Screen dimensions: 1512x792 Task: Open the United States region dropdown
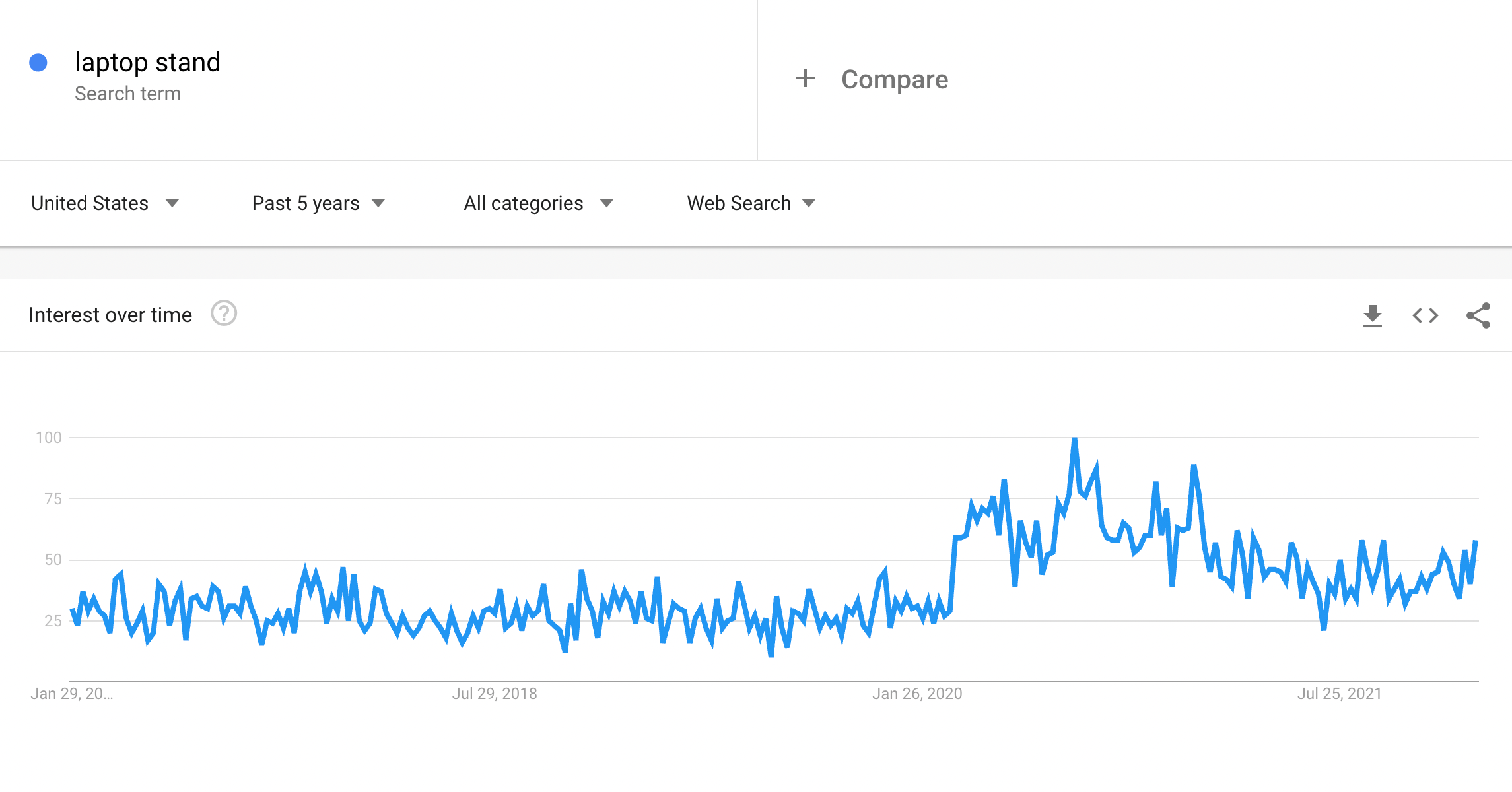(x=106, y=203)
